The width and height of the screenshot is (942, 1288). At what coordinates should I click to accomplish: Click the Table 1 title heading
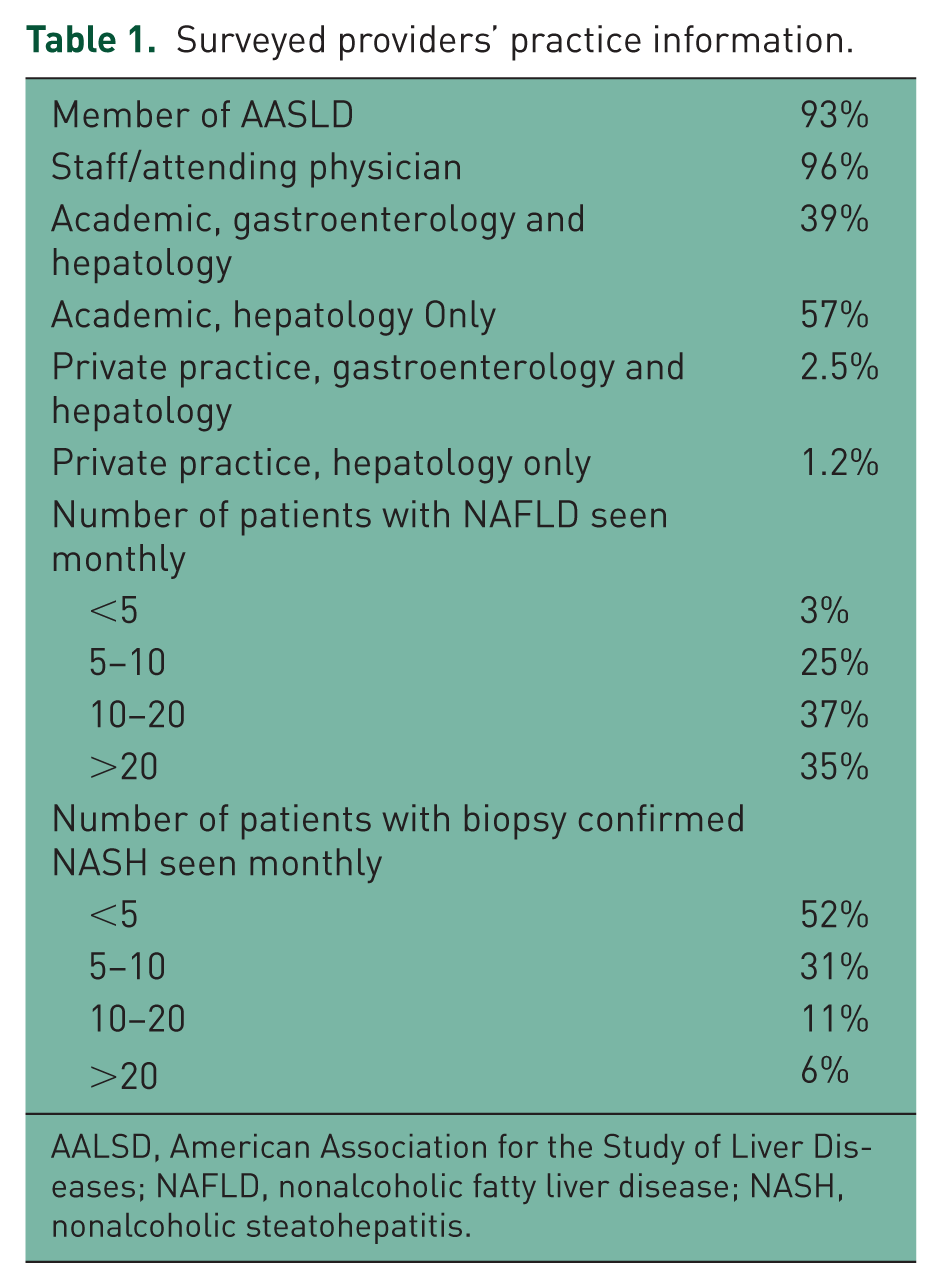click(x=439, y=43)
